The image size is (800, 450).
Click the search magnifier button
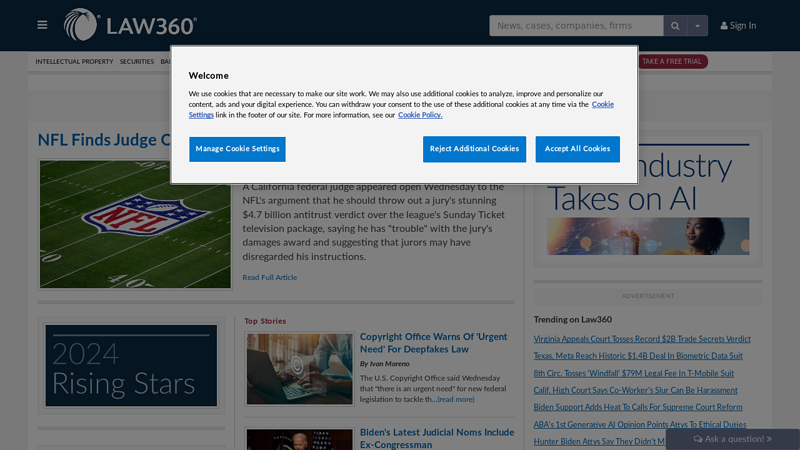tap(675, 26)
